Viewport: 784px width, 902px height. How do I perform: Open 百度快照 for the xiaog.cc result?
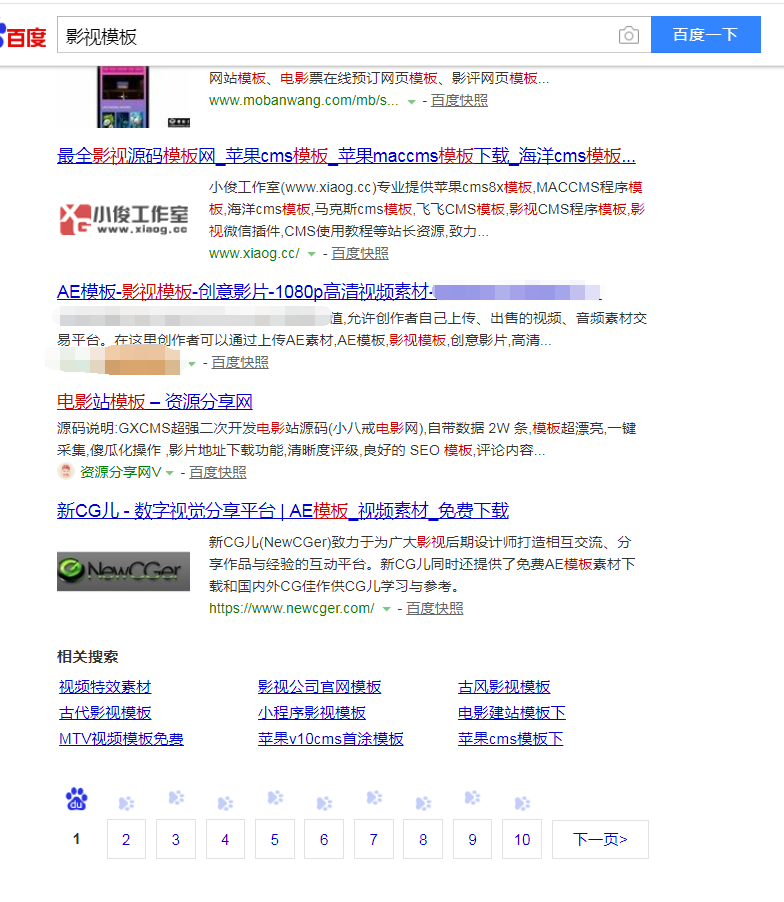coord(360,253)
